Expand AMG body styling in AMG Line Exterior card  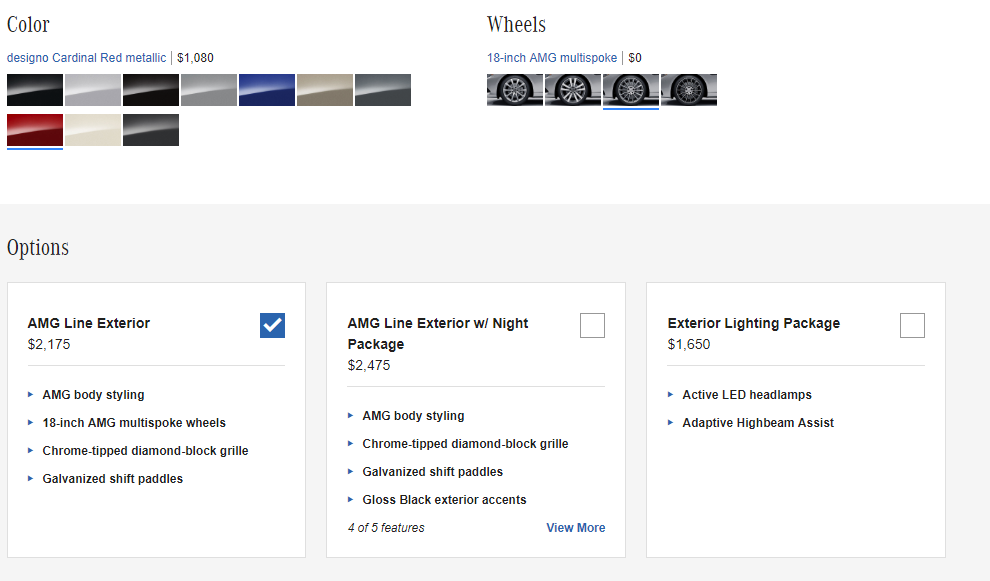(x=93, y=395)
